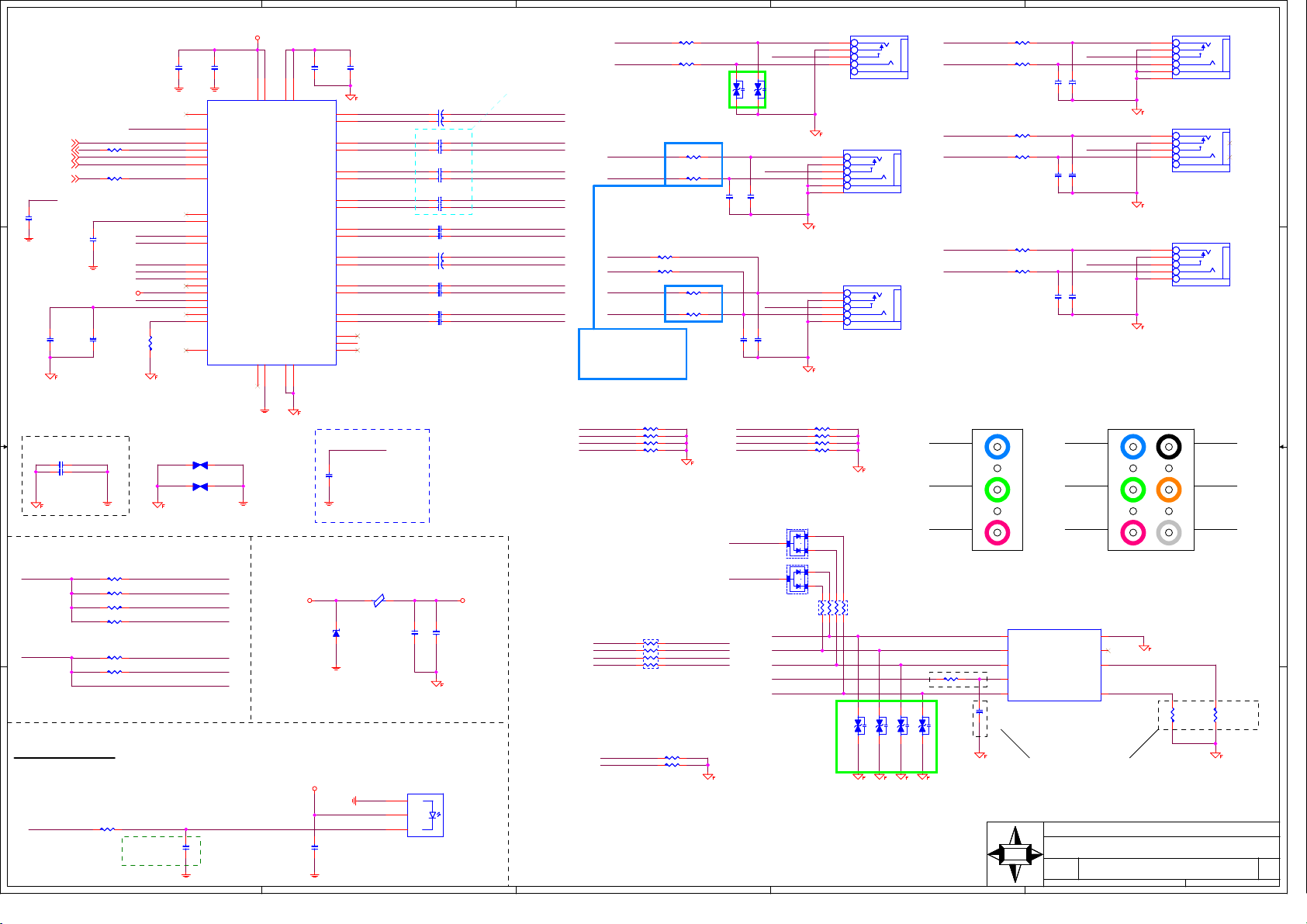Select the ferrite bead symbol beside Zener diode
1307x924 pixels.
[379, 600]
